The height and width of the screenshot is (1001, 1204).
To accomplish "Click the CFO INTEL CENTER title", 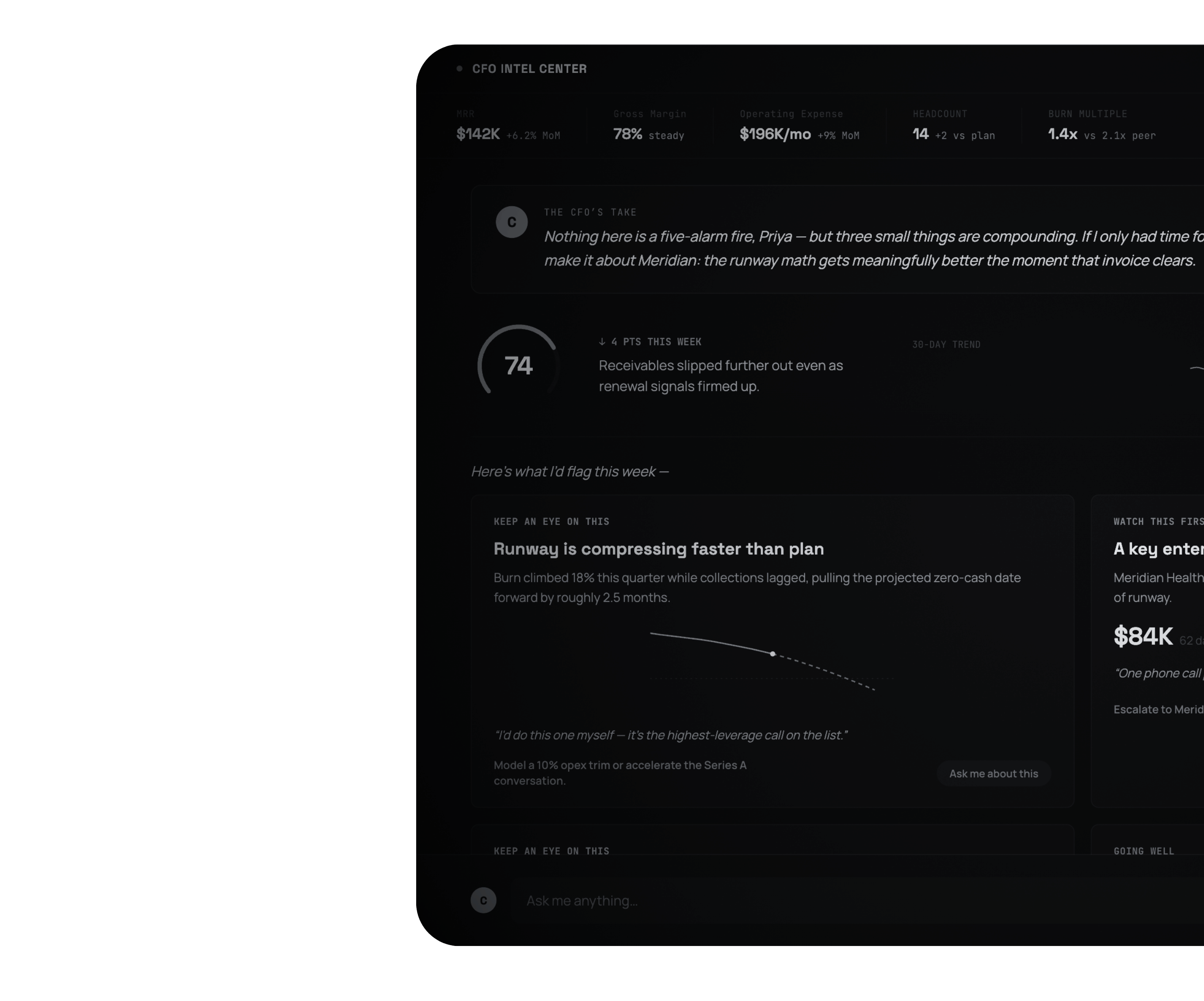I will [529, 69].
